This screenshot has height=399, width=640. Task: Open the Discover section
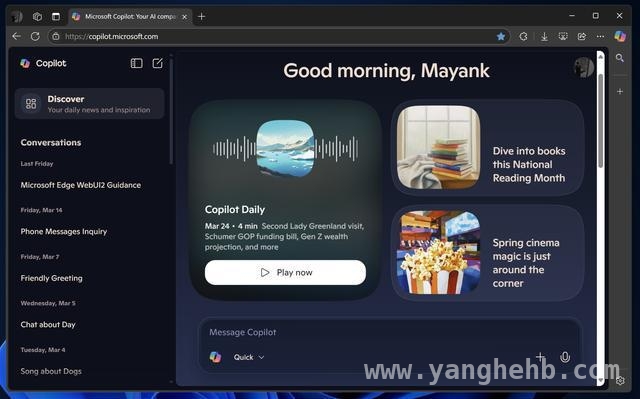coord(90,104)
